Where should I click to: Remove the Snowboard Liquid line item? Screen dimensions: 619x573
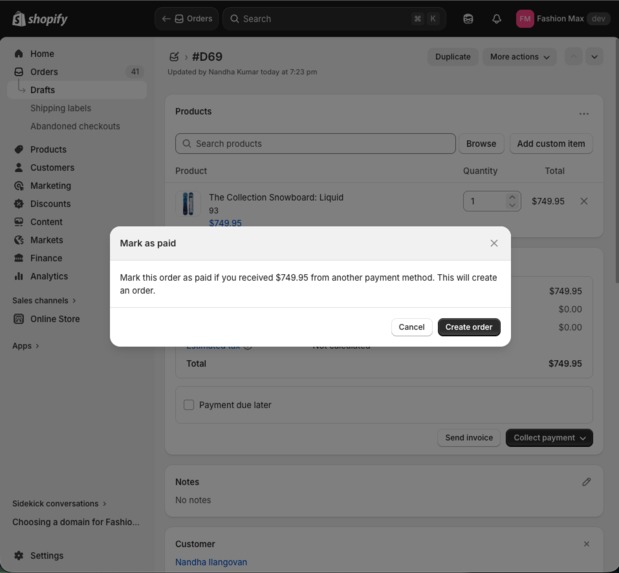[x=584, y=201]
